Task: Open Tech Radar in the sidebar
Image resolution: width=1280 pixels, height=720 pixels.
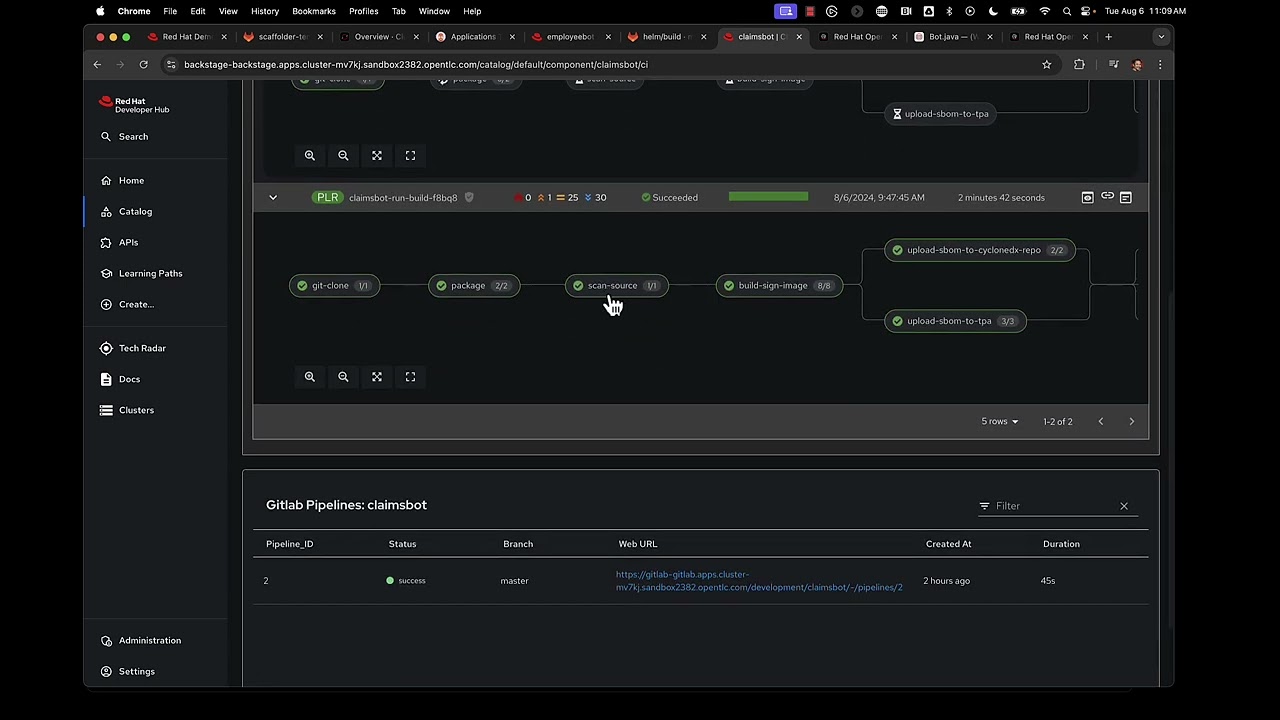Action: point(133,348)
